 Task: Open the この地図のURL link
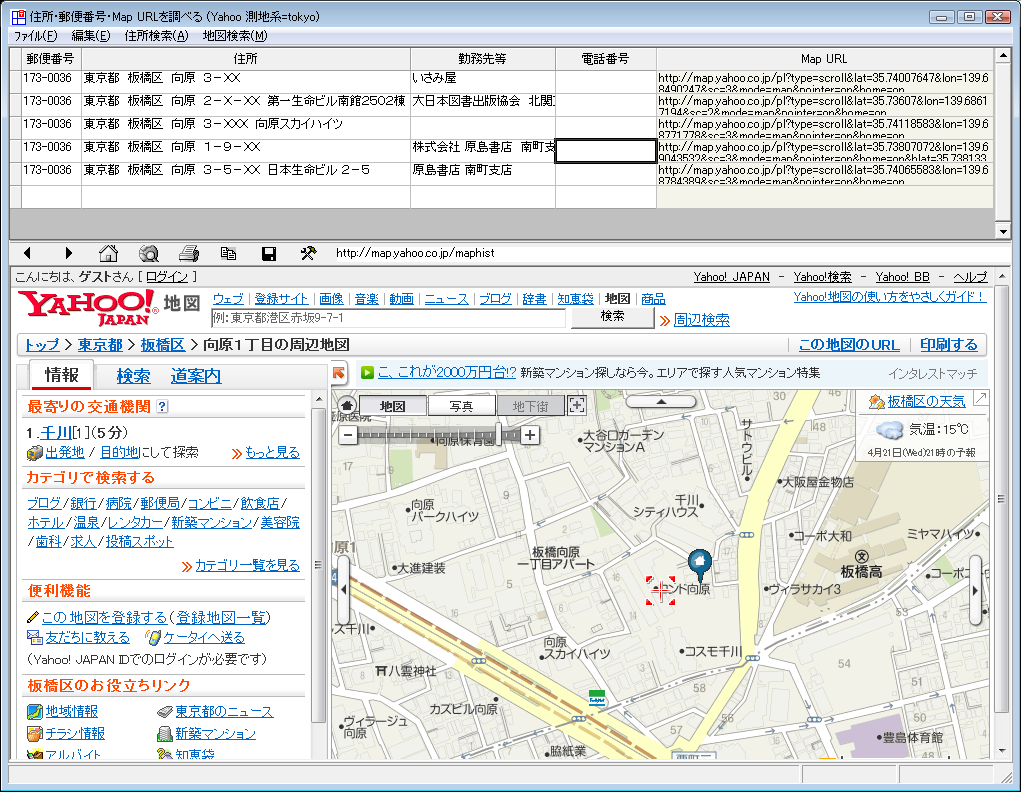pyautogui.click(x=849, y=345)
